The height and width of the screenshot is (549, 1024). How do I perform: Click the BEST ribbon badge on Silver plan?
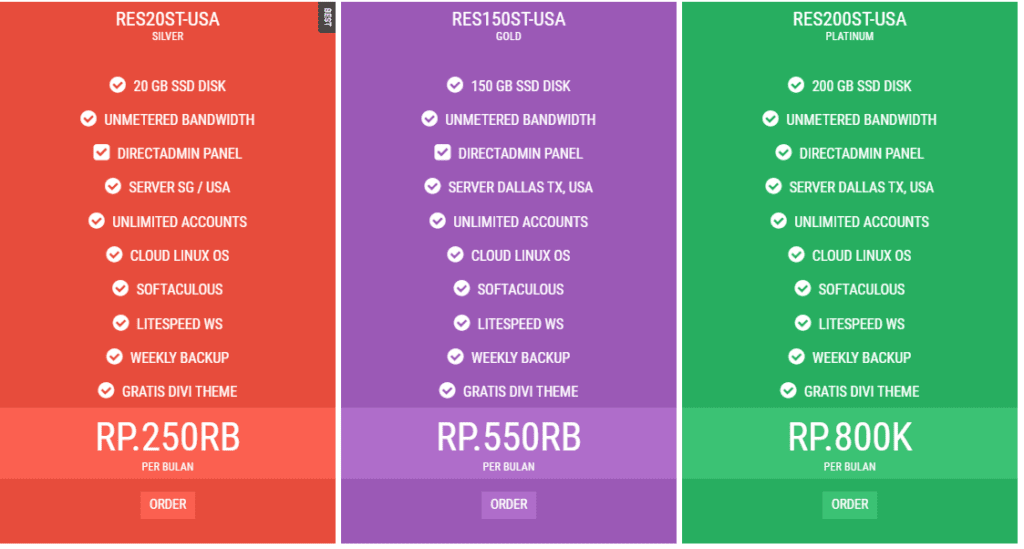tap(327, 17)
